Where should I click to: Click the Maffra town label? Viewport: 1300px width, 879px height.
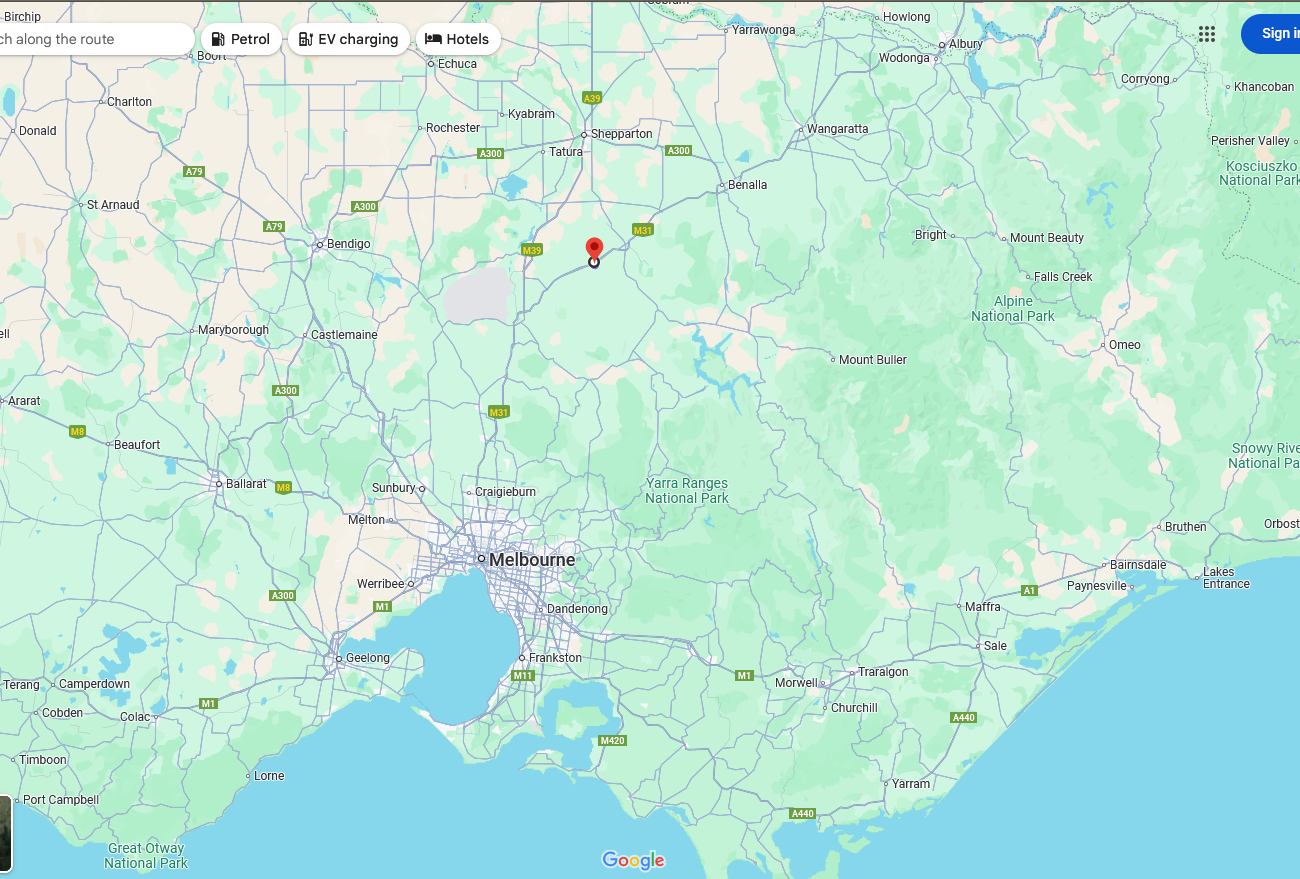coord(983,607)
